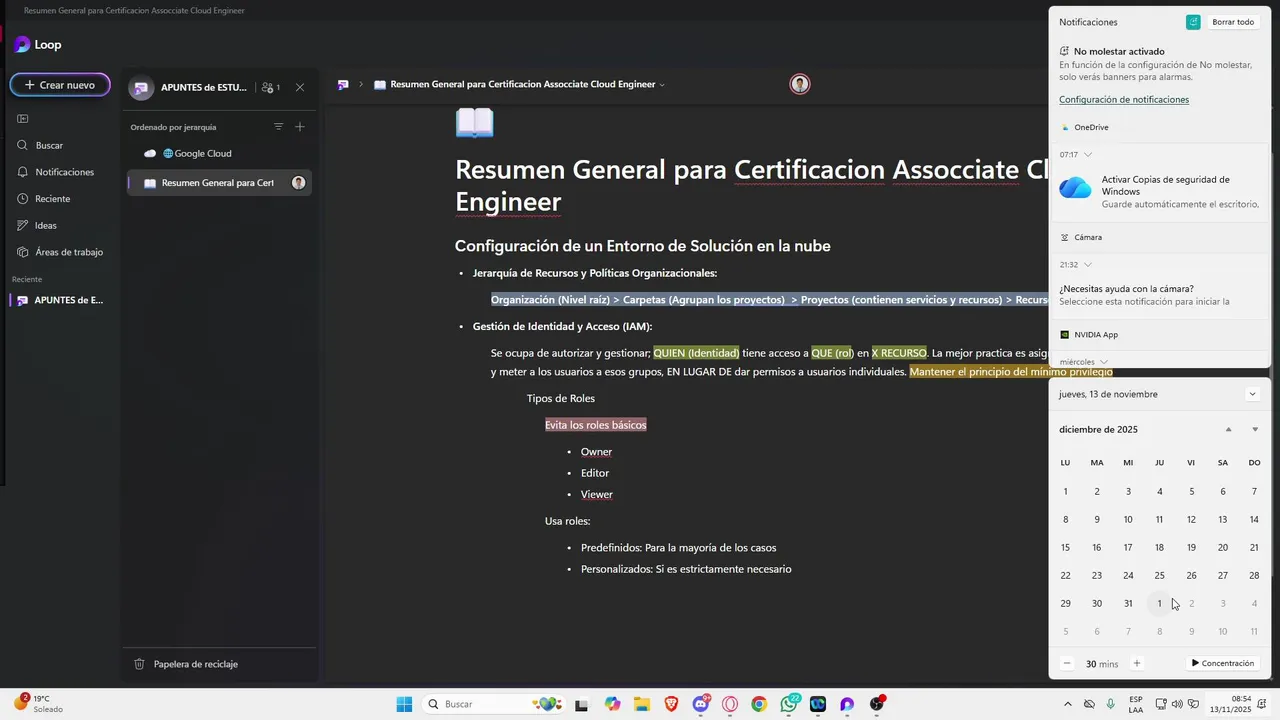Open Buscar in Loop sidebar
The height and width of the screenshot is (720, 1280).
click(x=49, y=145)
